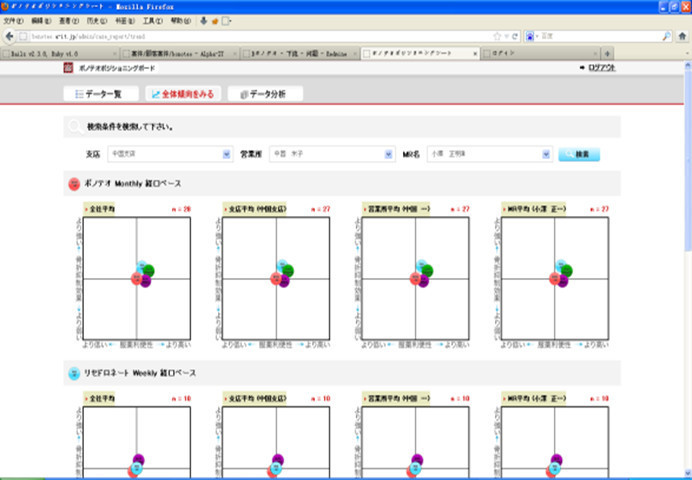Click the リセドロネート Weekly 錠口ベース heading
692x480 pixels.
140,374
